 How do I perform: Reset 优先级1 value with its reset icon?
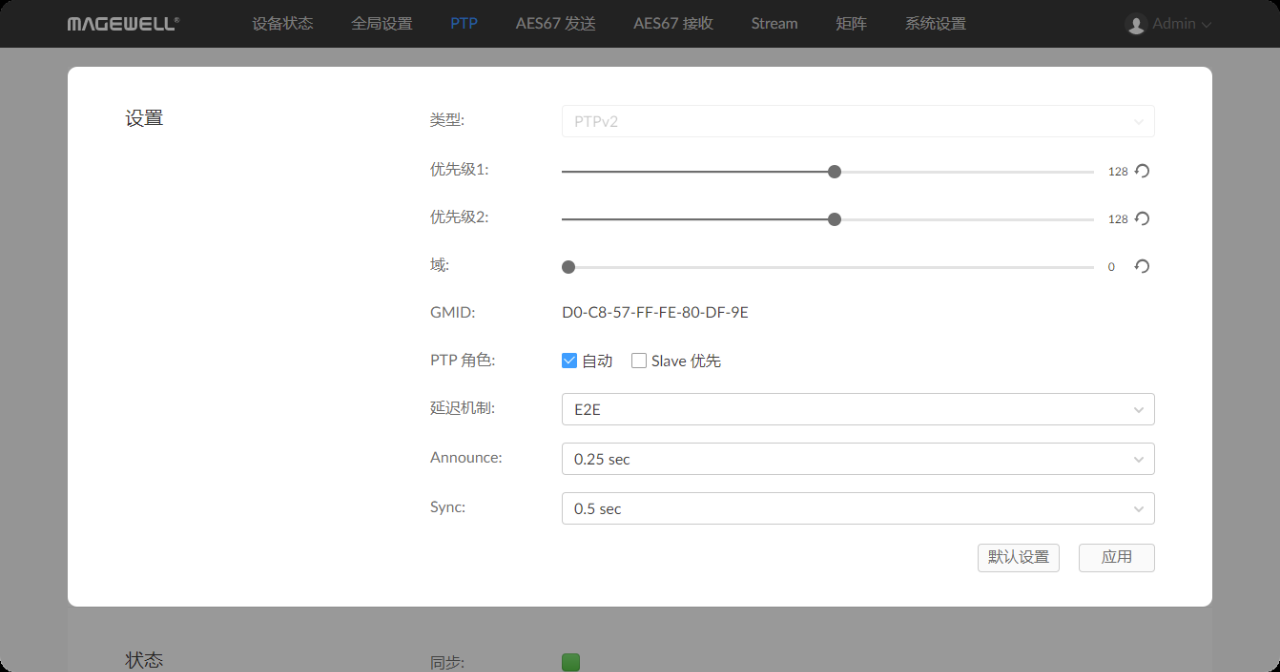click(1142, 171)
